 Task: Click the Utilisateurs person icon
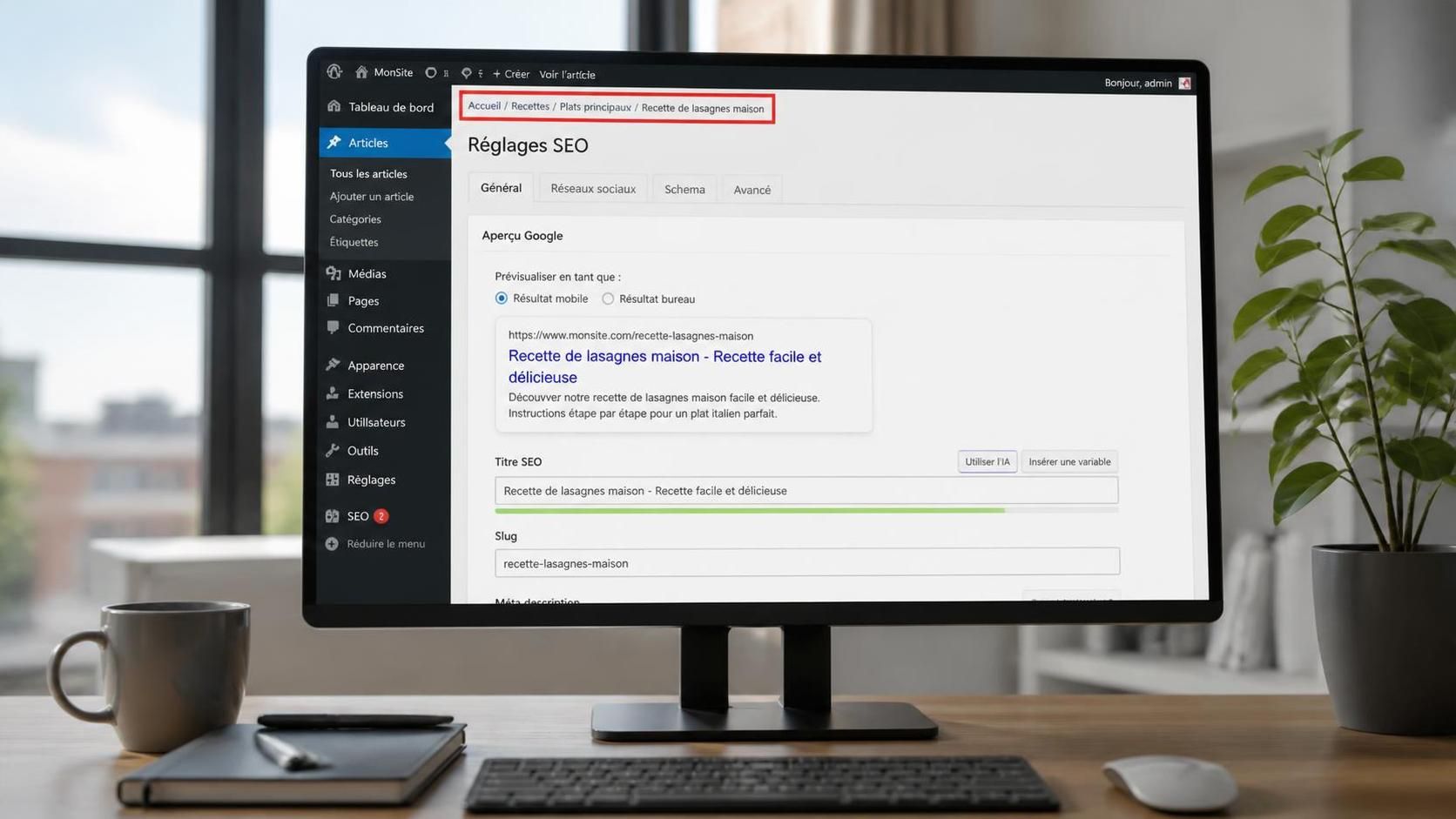(333, 422)
